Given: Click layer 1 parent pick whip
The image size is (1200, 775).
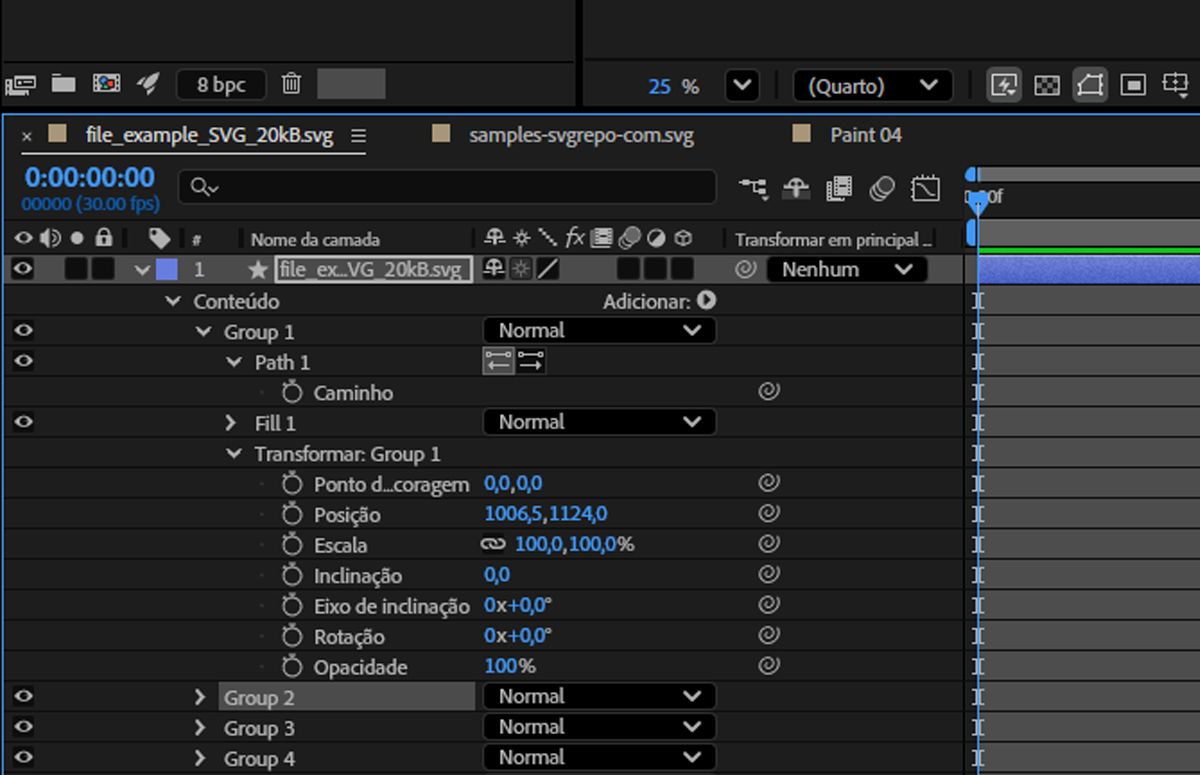Looking at the screenshot, I should [x=746, y=269].
